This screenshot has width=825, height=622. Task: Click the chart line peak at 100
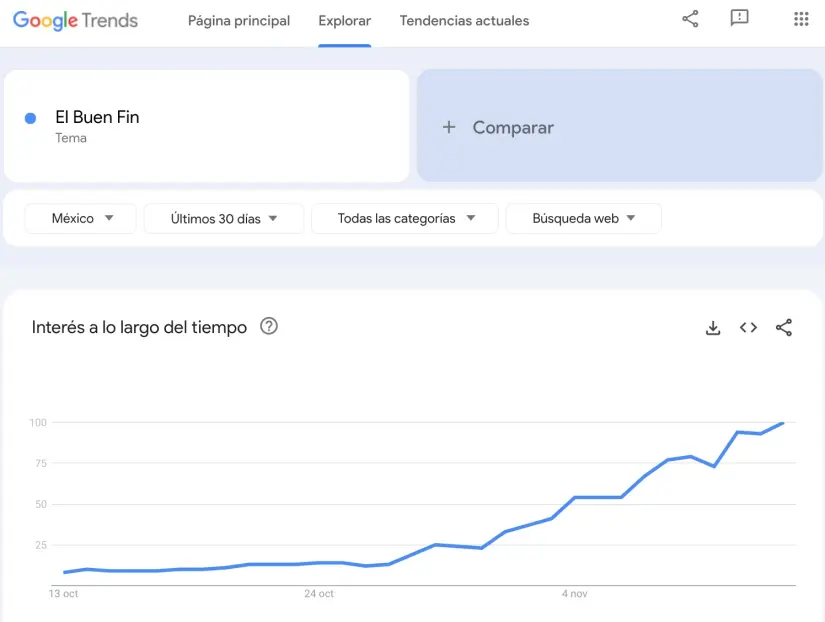(x=783, y=422)
